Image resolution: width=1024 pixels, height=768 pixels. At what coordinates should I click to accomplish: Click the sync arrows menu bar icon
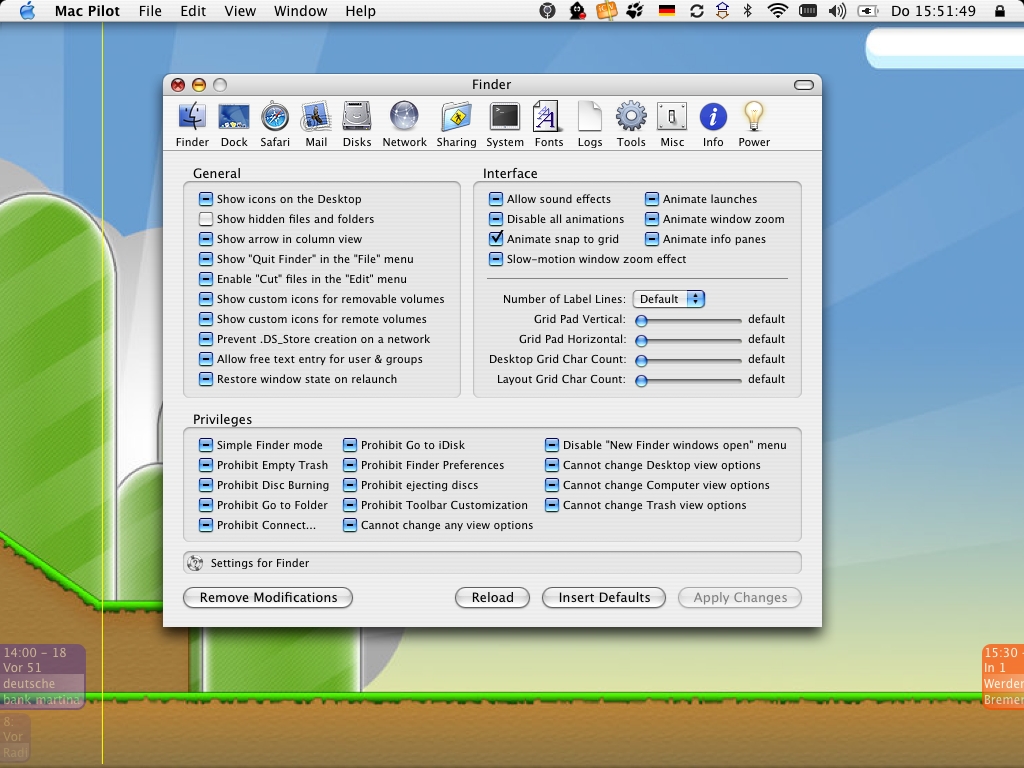[697, 10]
